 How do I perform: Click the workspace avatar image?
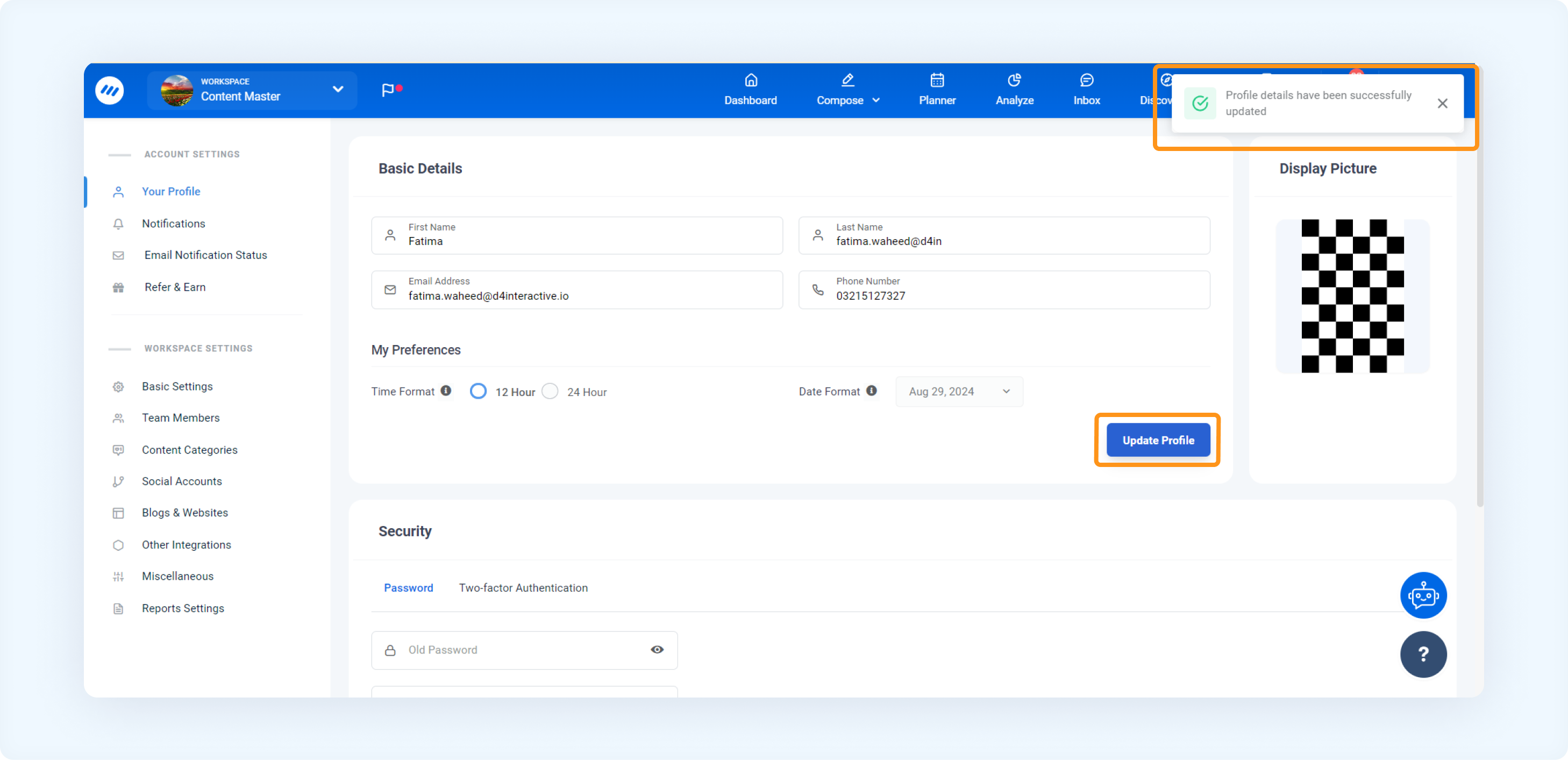tap(176, 91)
